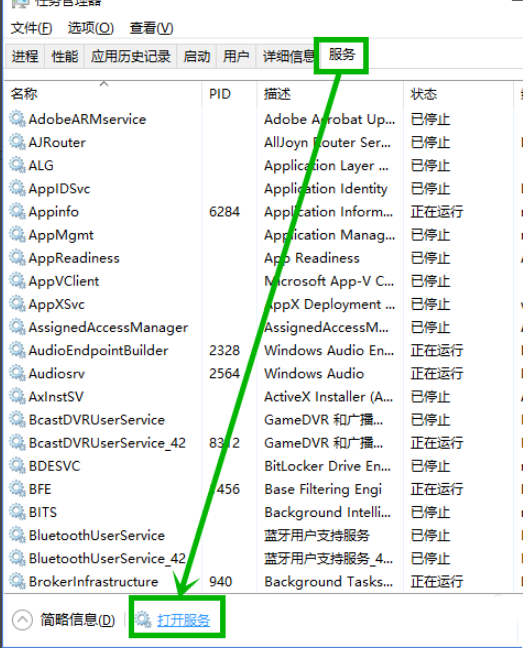Click the gear icon beside AssignedAccessManager
Viewport: 523px width, 648px height.
point(17,327)
